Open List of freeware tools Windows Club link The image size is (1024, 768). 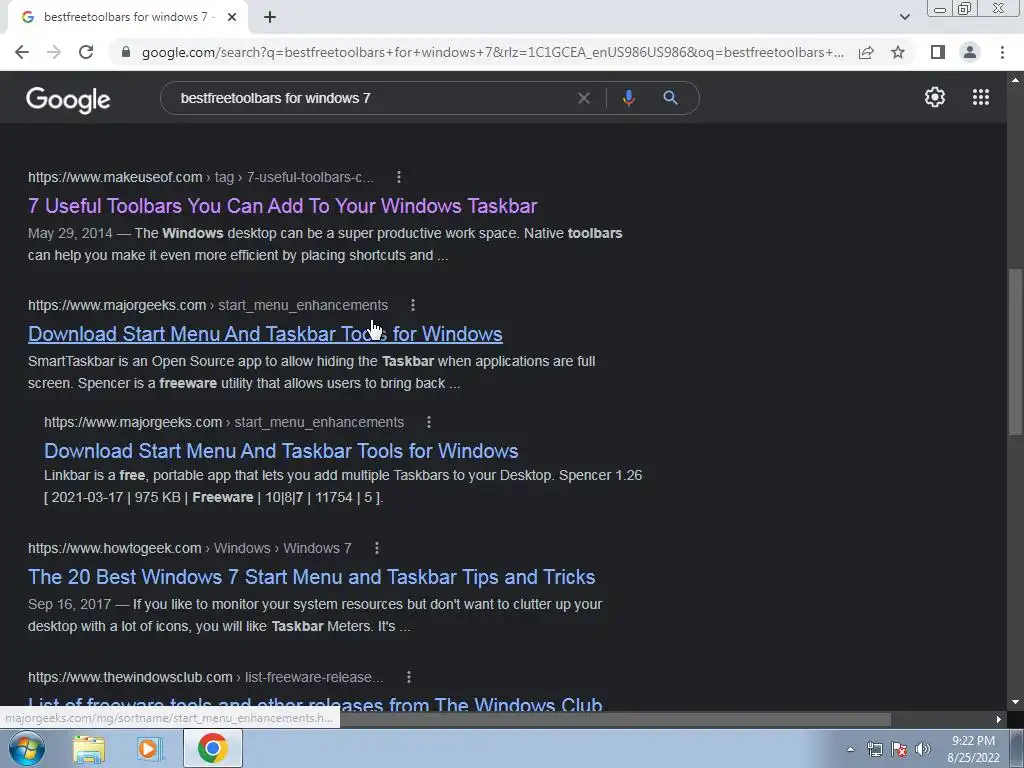coord(315,704)
